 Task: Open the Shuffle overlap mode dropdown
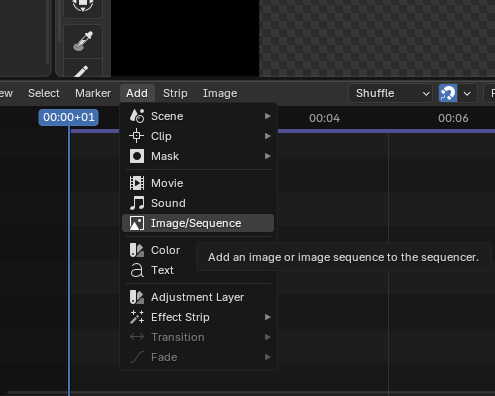tap(390, 93)
